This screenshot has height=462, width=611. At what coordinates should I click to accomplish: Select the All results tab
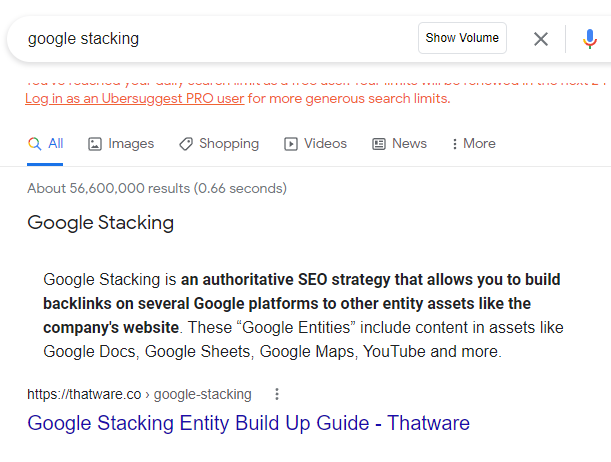(45, 144)
